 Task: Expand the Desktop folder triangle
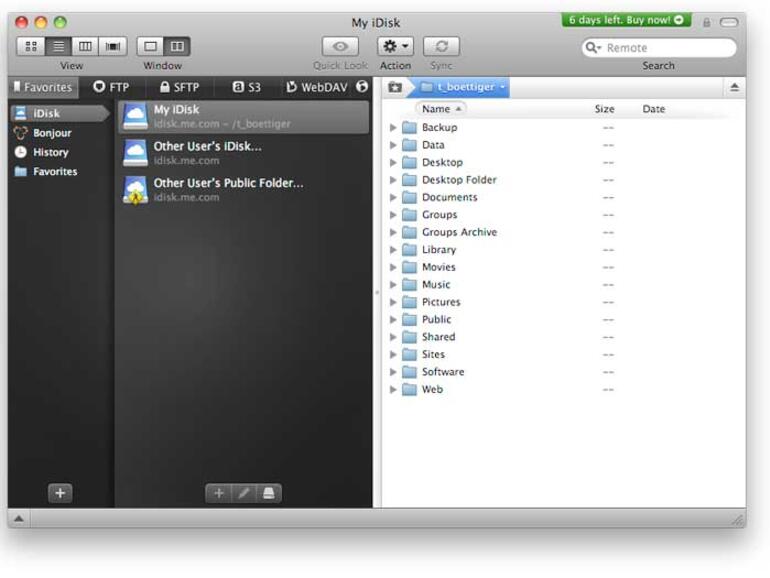393,163
